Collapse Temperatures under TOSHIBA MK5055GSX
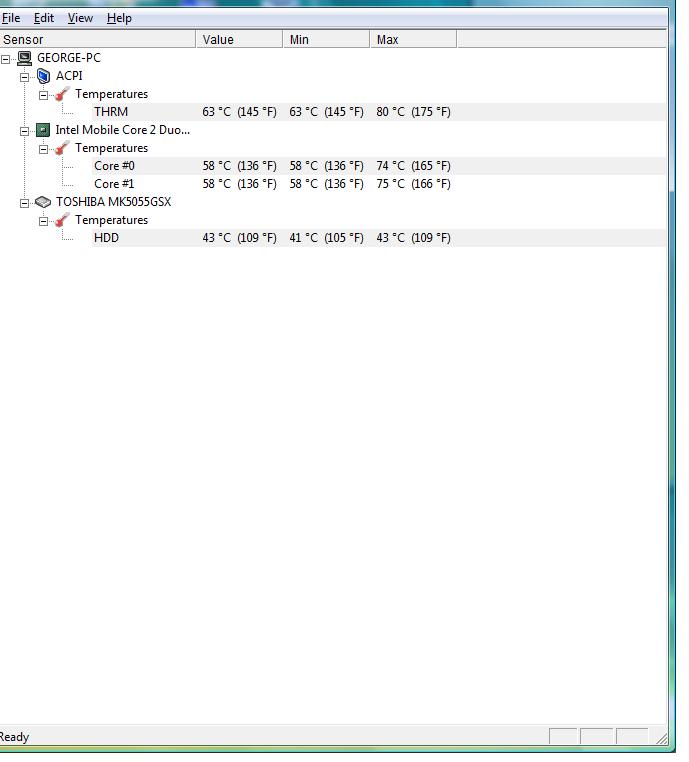 point(43,221)
